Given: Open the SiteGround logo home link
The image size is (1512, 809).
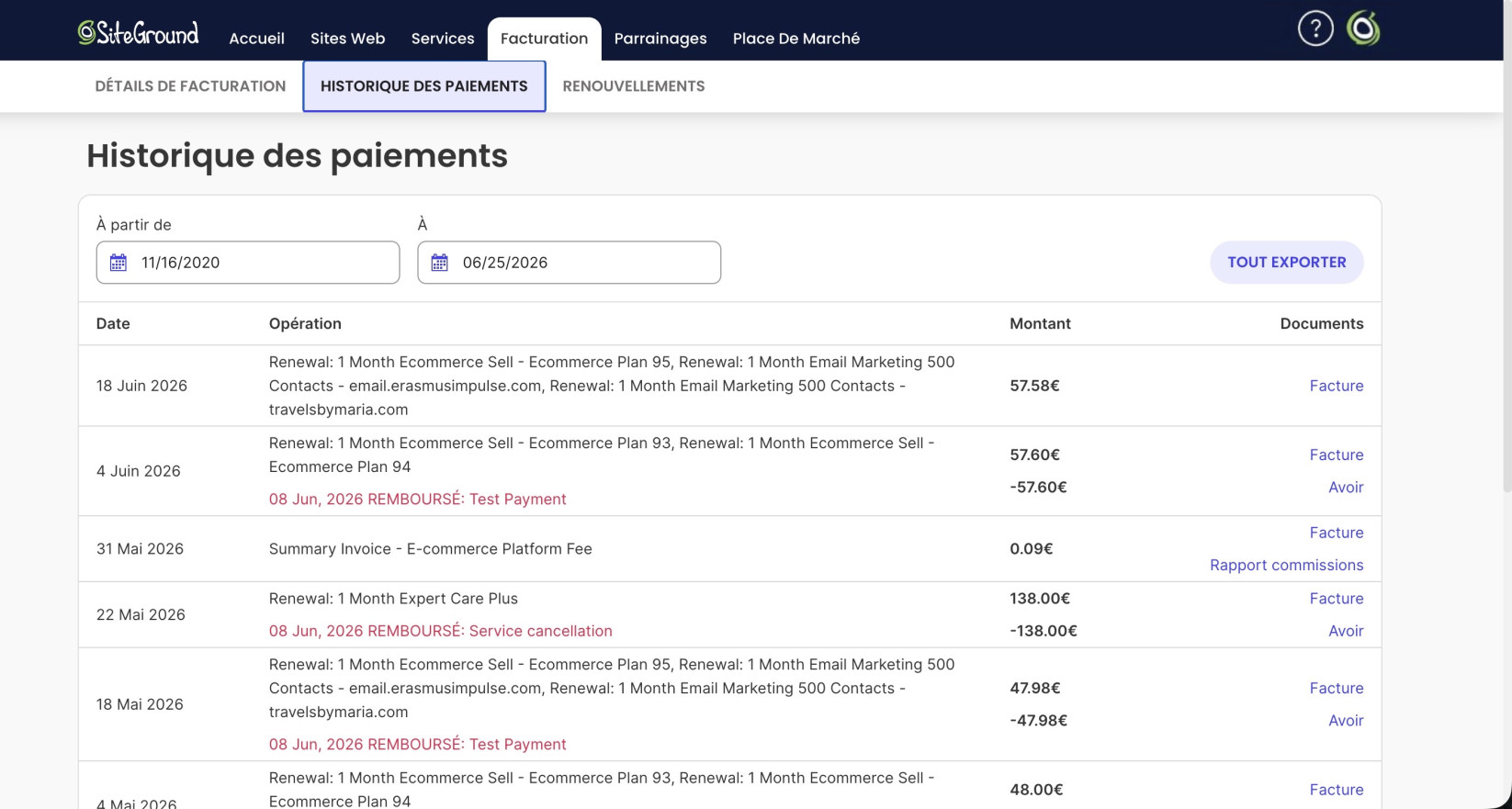Looking at the screenshot, I should point(138,33).
